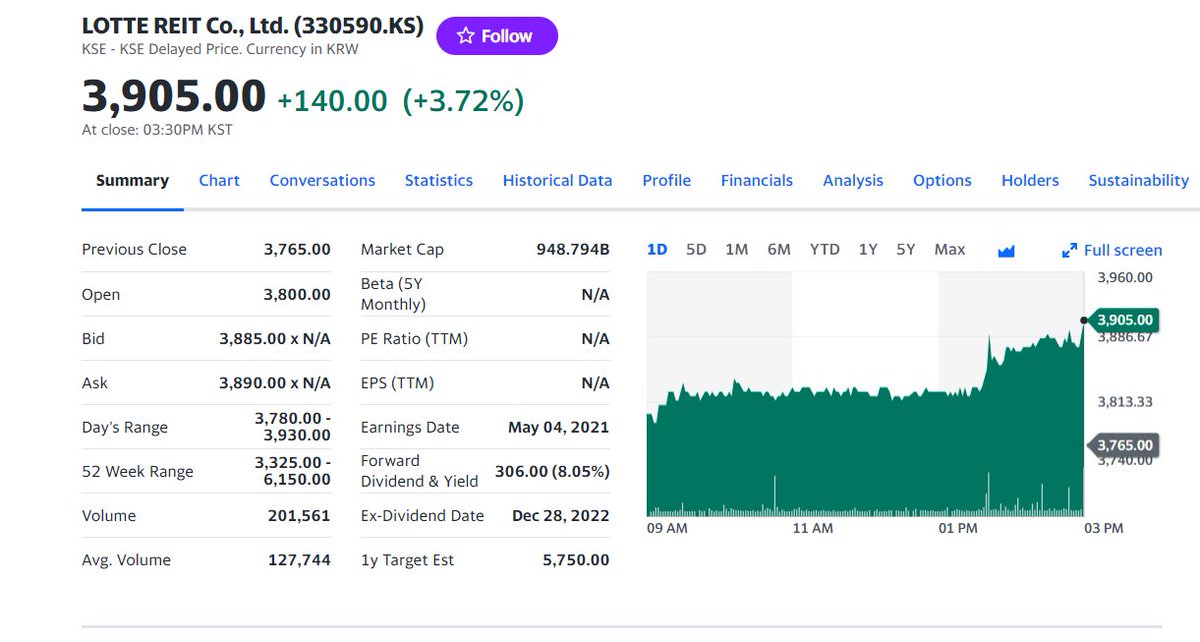Open the Historical Data tab
The width and height of the screenshot is (1200, 642).
coord(557,181)
